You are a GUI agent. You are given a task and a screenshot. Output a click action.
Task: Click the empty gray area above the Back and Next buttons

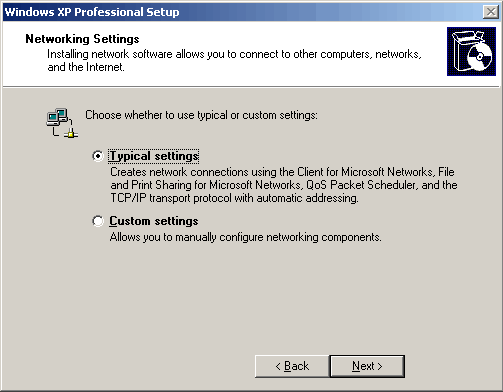(x=251, y=300)
